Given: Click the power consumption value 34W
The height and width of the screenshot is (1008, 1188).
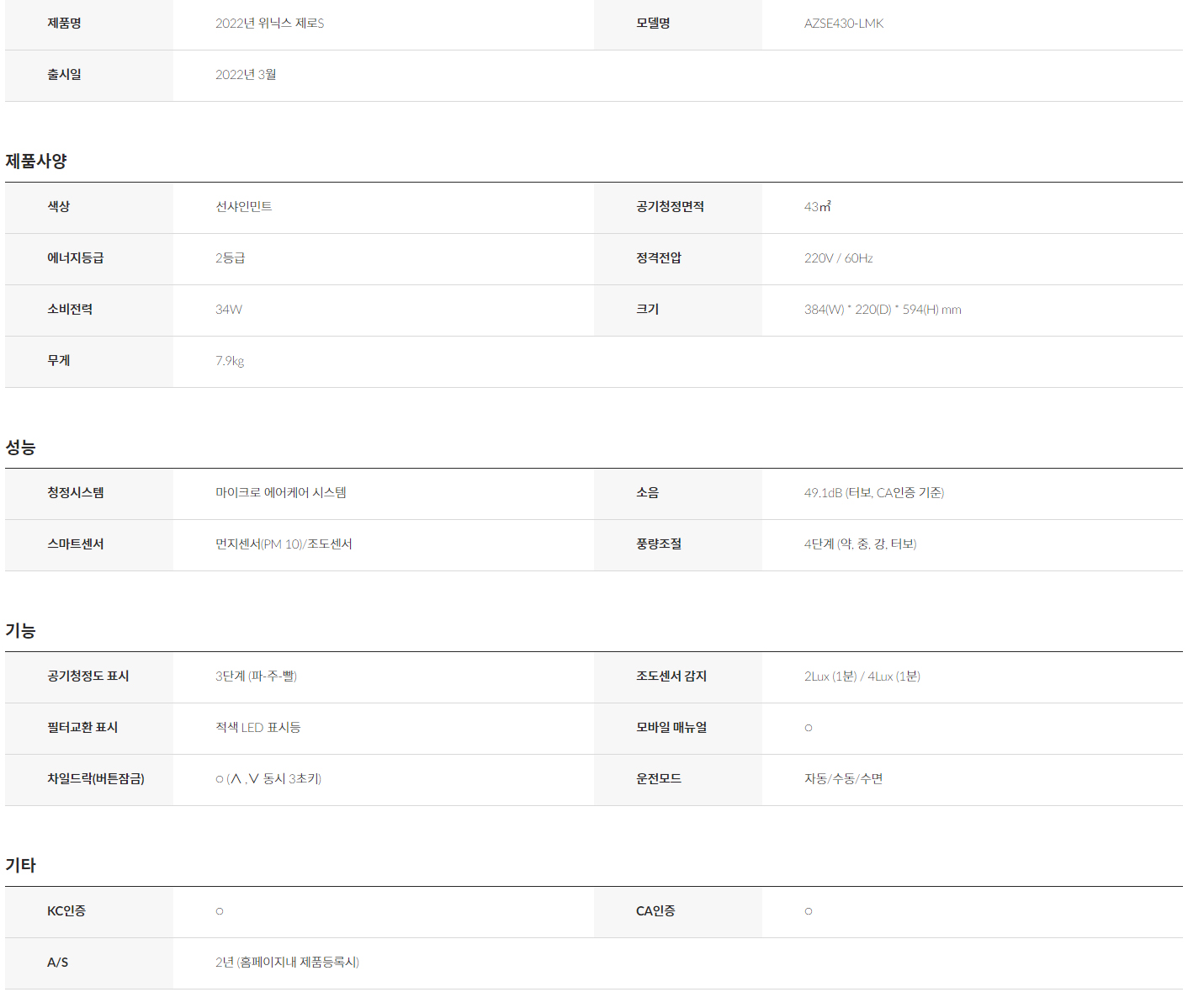Looking at the screenshot, I should pos(228,310).
